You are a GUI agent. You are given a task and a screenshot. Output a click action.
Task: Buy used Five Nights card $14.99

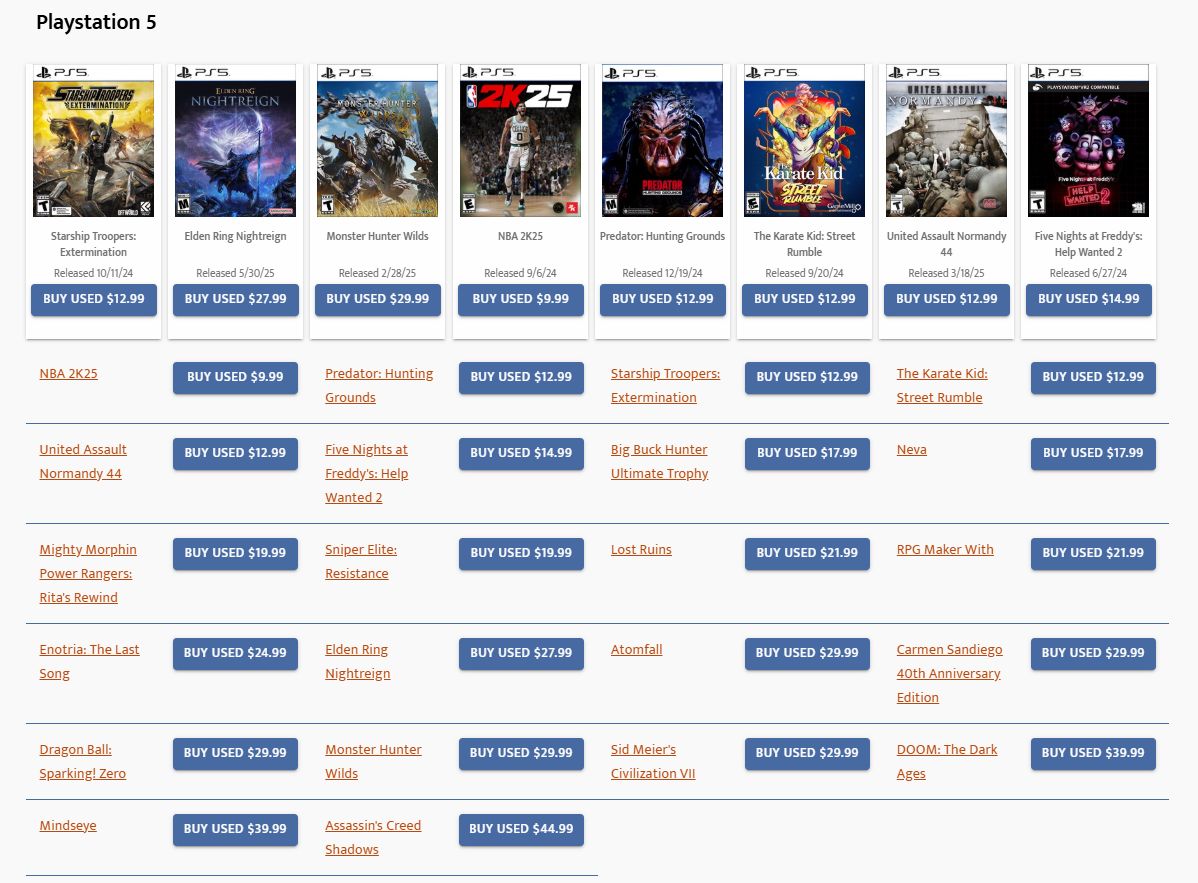1089,299
